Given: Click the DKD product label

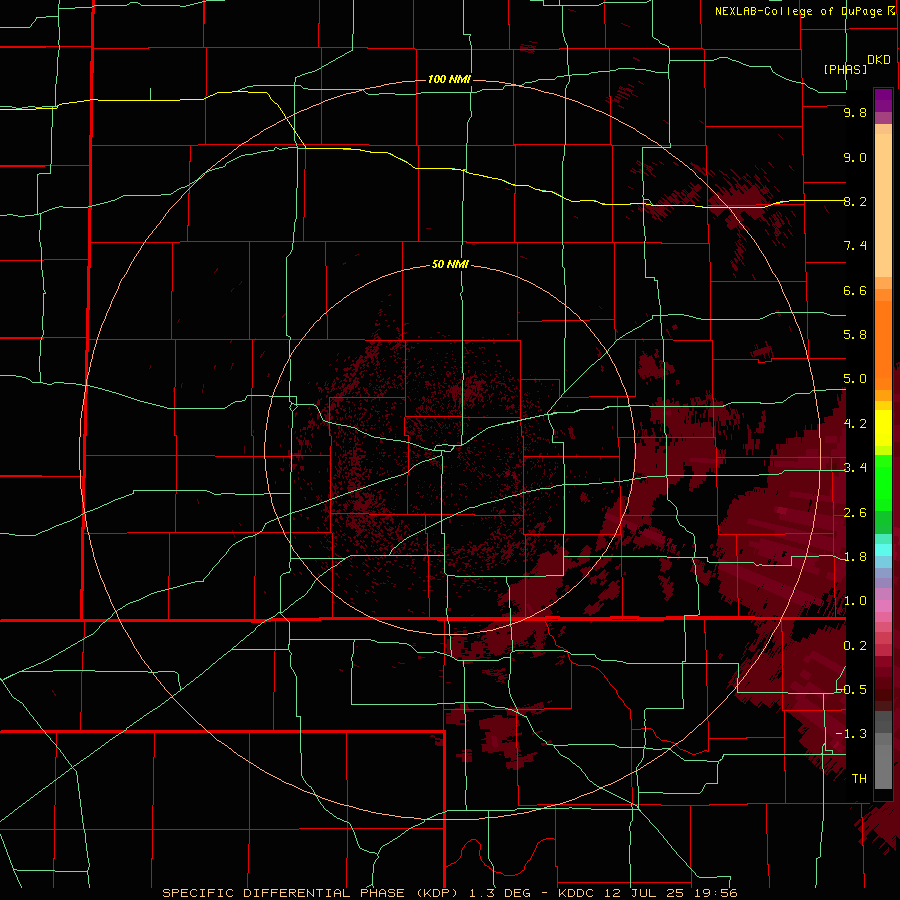Looking at the screenshot, I should pos(879,60).
